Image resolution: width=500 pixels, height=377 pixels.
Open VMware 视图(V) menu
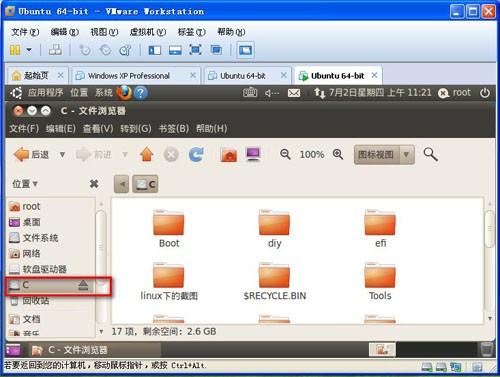(x=104, y=32)
